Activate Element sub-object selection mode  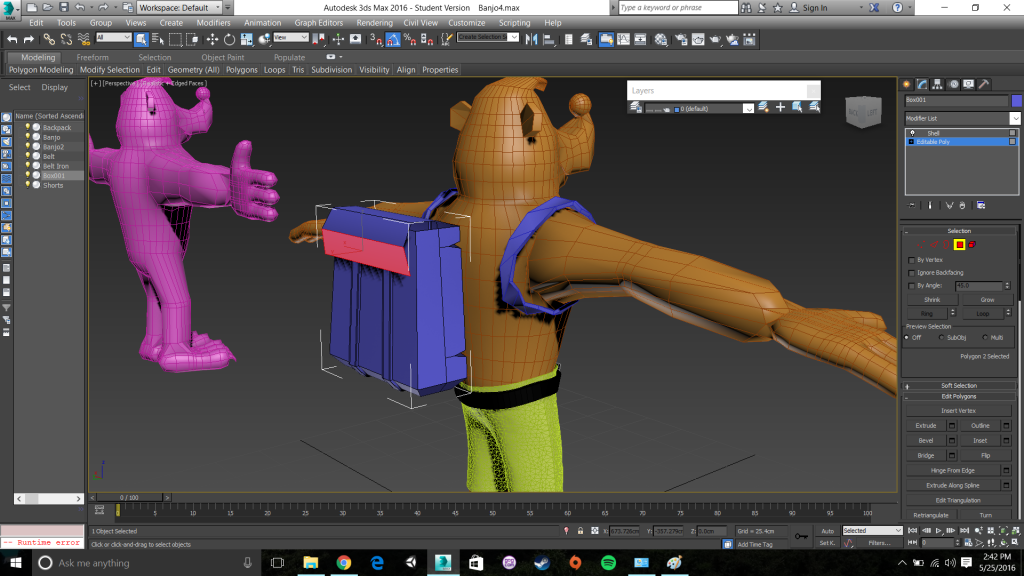click(x=971, y=244)
